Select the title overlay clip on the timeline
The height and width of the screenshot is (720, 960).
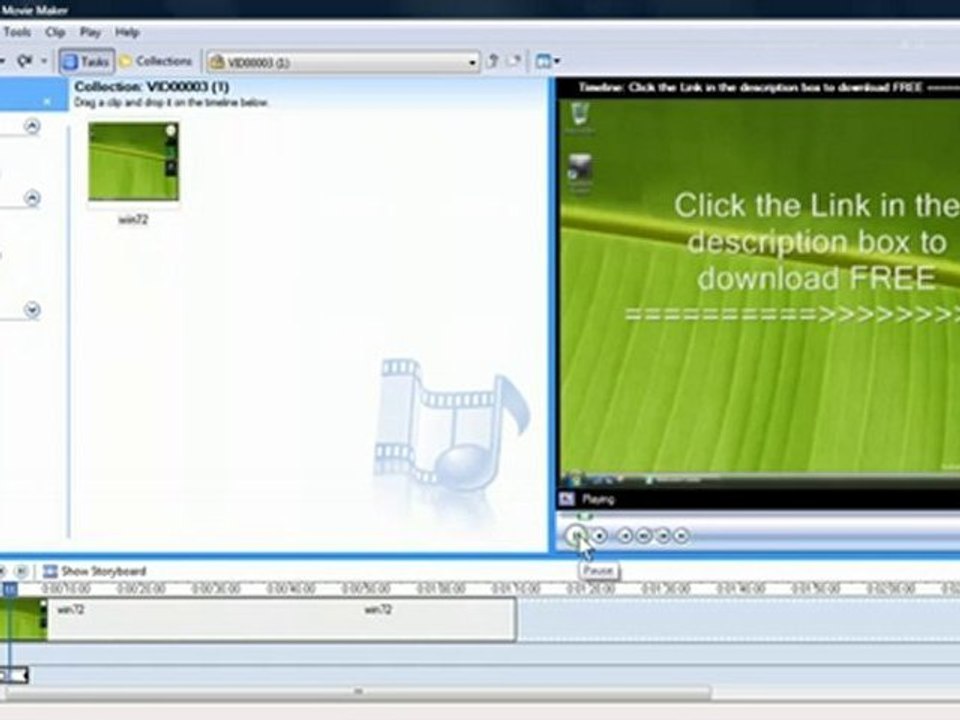coord(13,675)
